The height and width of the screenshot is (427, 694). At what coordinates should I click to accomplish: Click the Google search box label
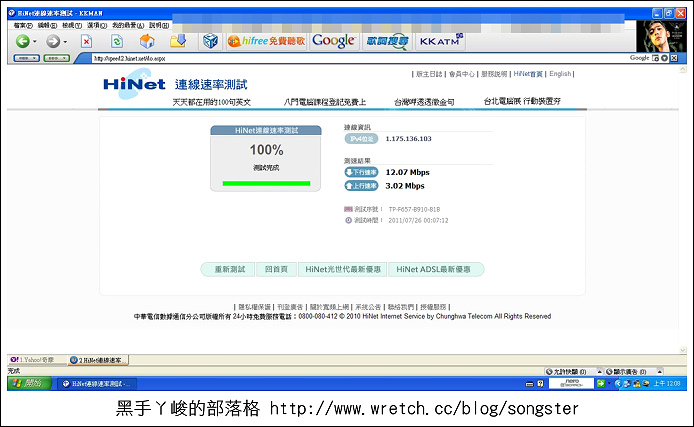click(639, 58)
